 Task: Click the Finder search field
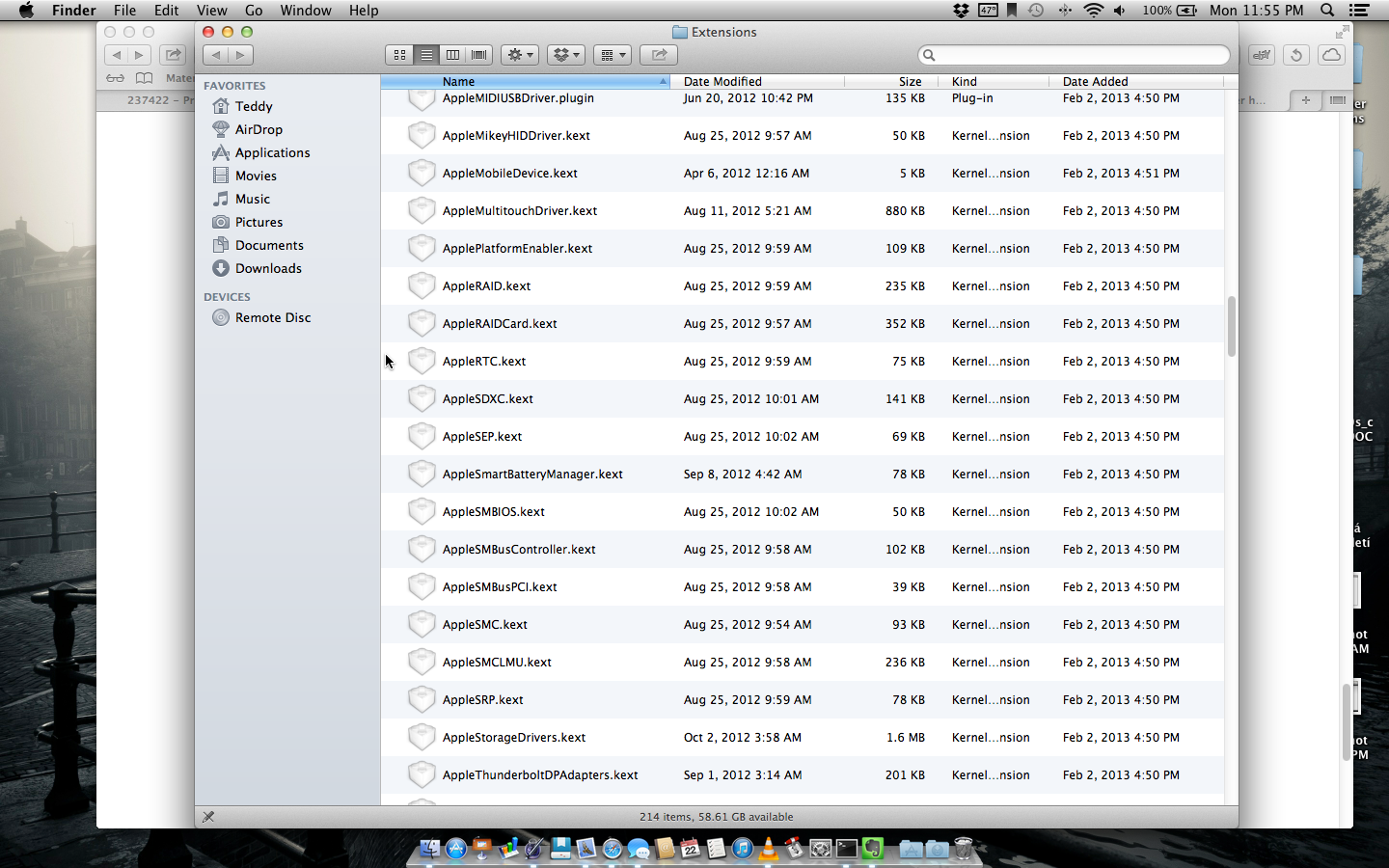pyautogui.click(x=1074, y=55)
